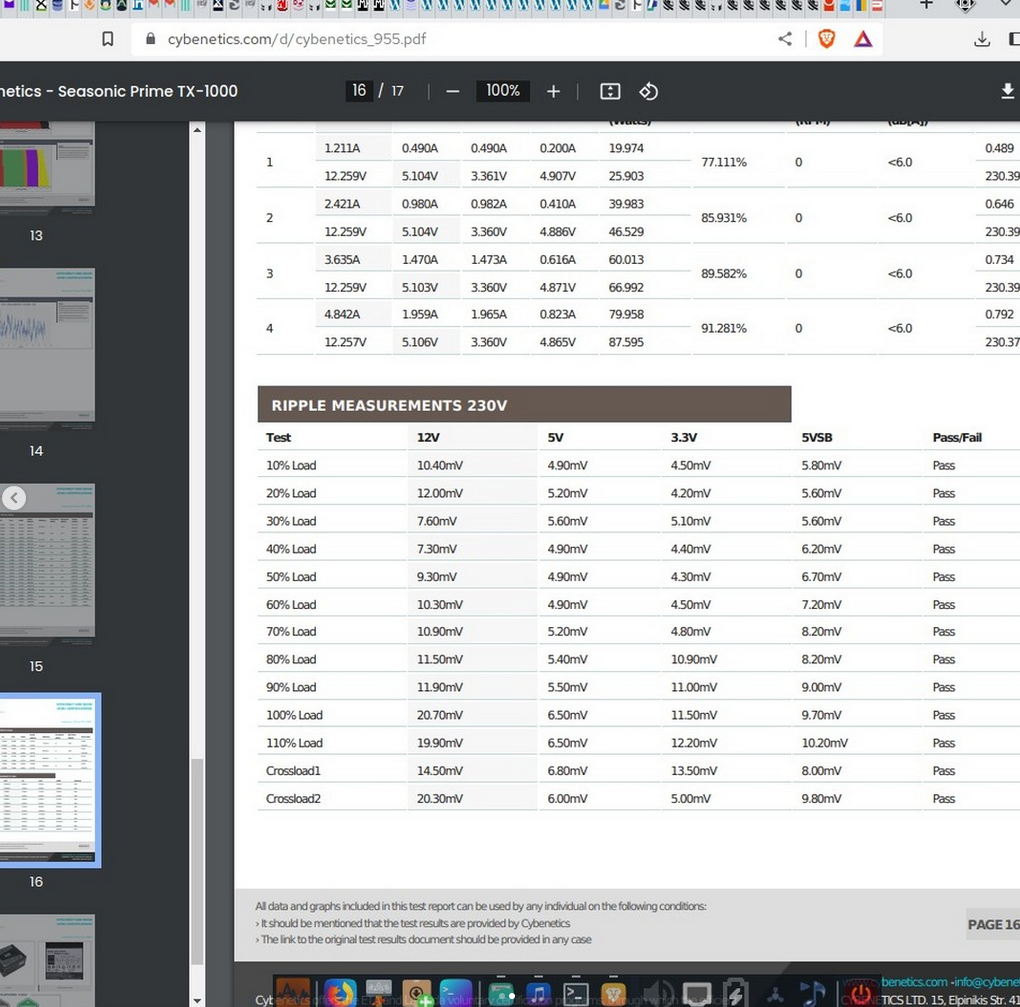Select the 85.931% efficiency value
The width and height of the screenshot is (1020, 1007).
pos(723,218)
